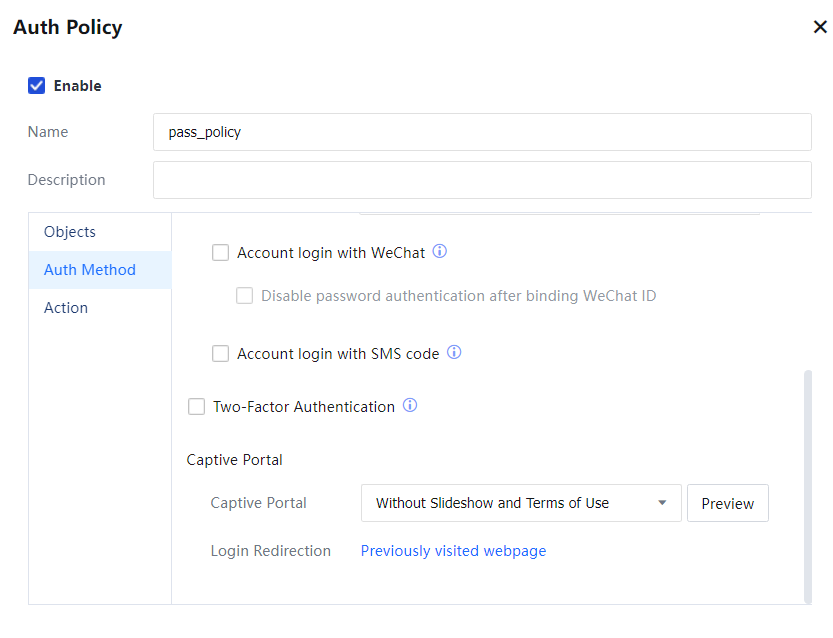Close the Auth Policy dialog

pyautogui.click(x=819, y=27)
